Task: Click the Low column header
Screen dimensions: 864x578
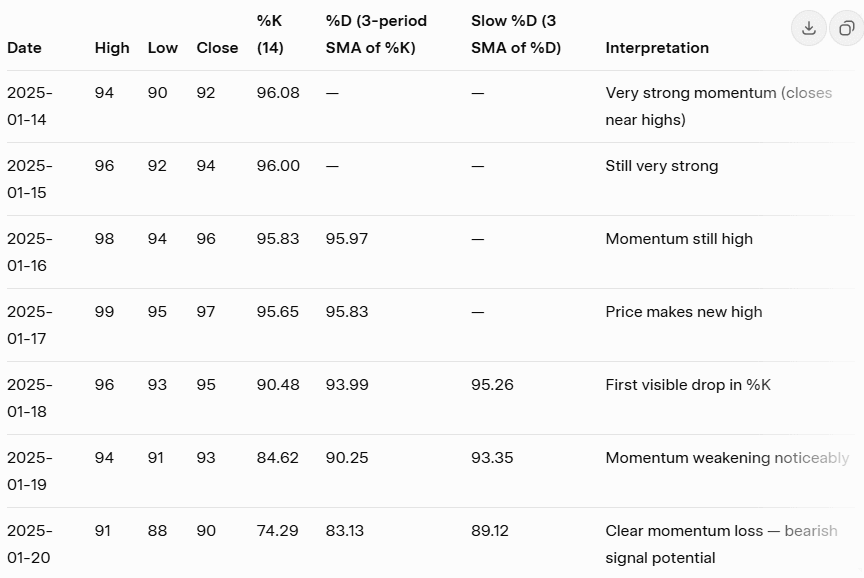Action: click(162, 48)
